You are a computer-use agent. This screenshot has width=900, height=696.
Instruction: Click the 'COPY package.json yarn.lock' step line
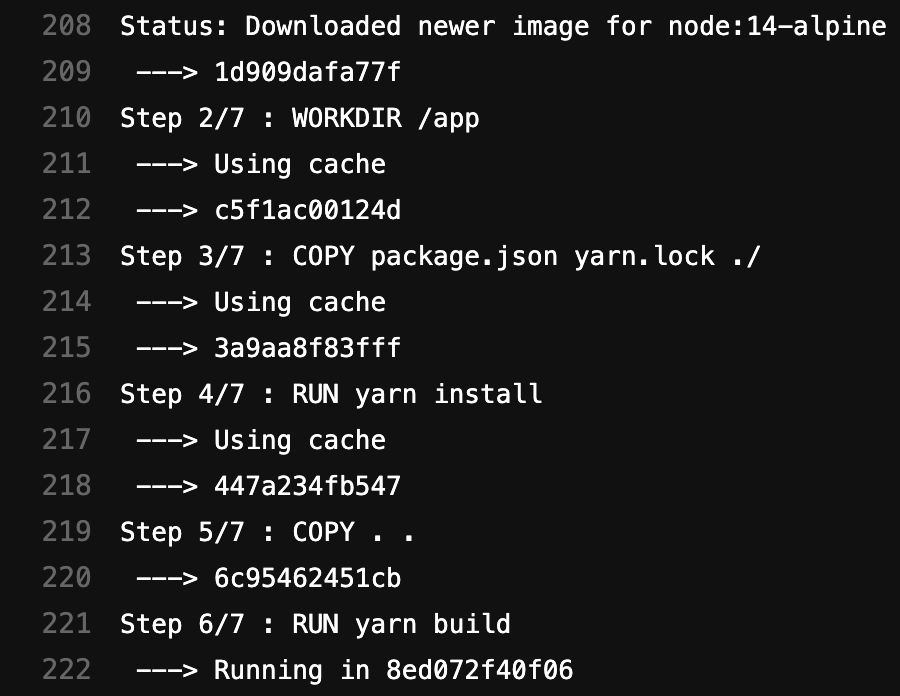tap(440, 256)
